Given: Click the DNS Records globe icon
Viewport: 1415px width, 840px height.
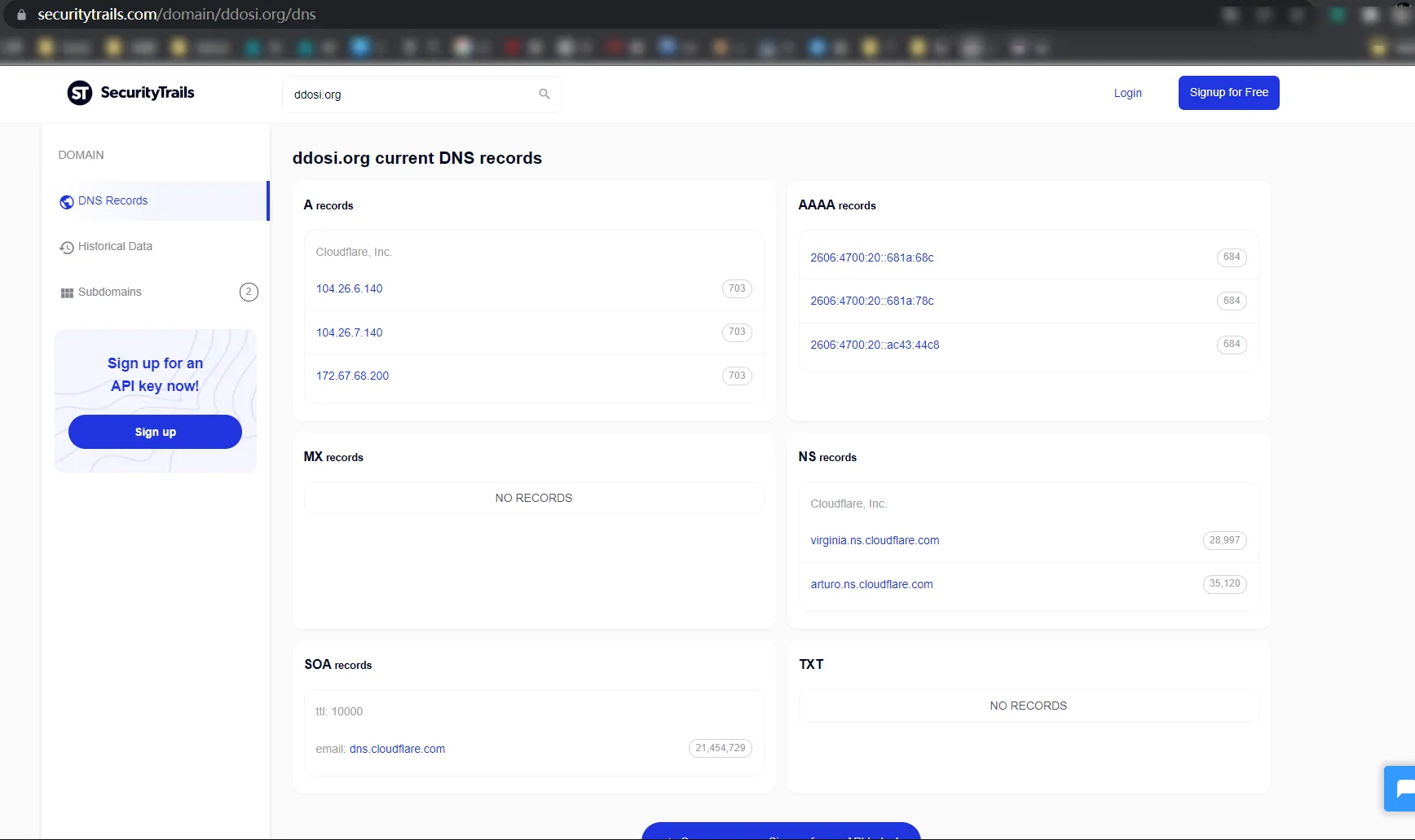Looking at the screenshot, I should 67,202.
